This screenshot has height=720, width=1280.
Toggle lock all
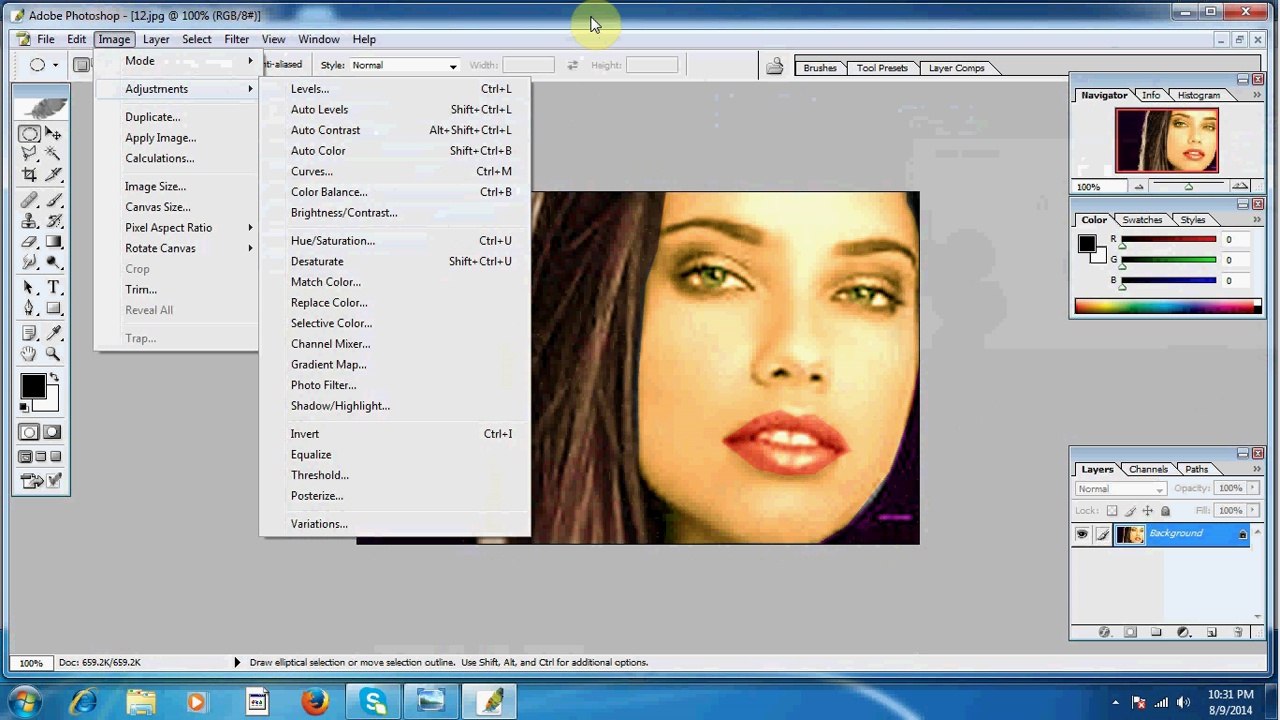click(x=1165, y=511)
